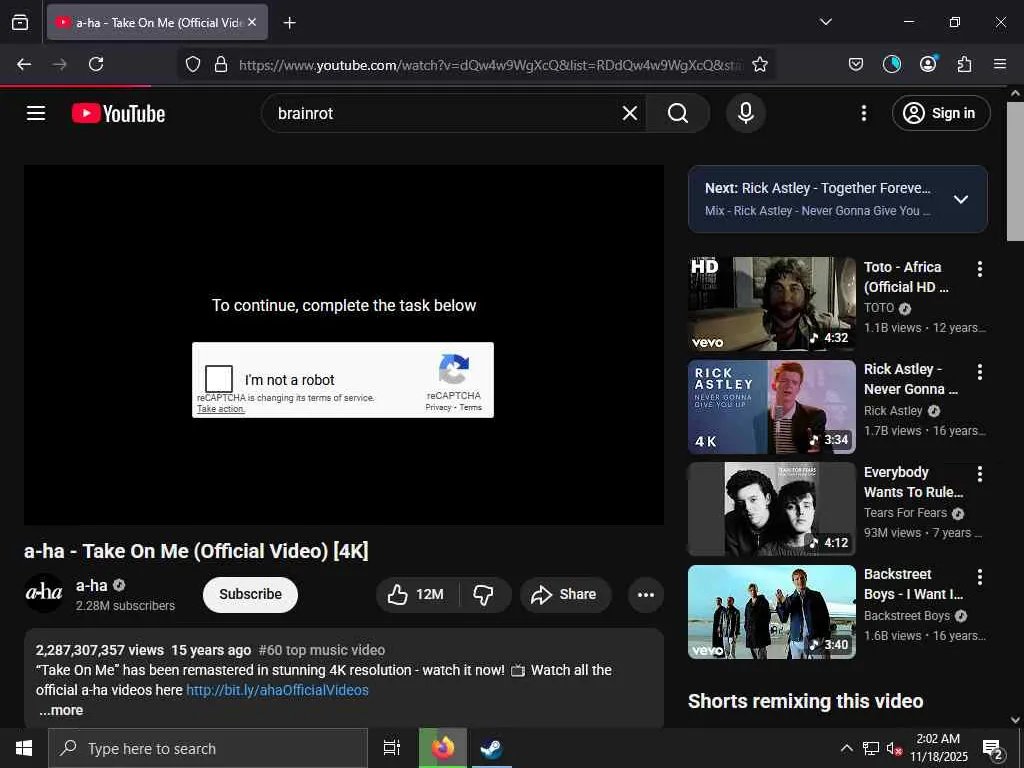Click Windows taskbar search box
Viewport: 1024px width, 768px height.
pyautogui.click(x=208, y=748)
